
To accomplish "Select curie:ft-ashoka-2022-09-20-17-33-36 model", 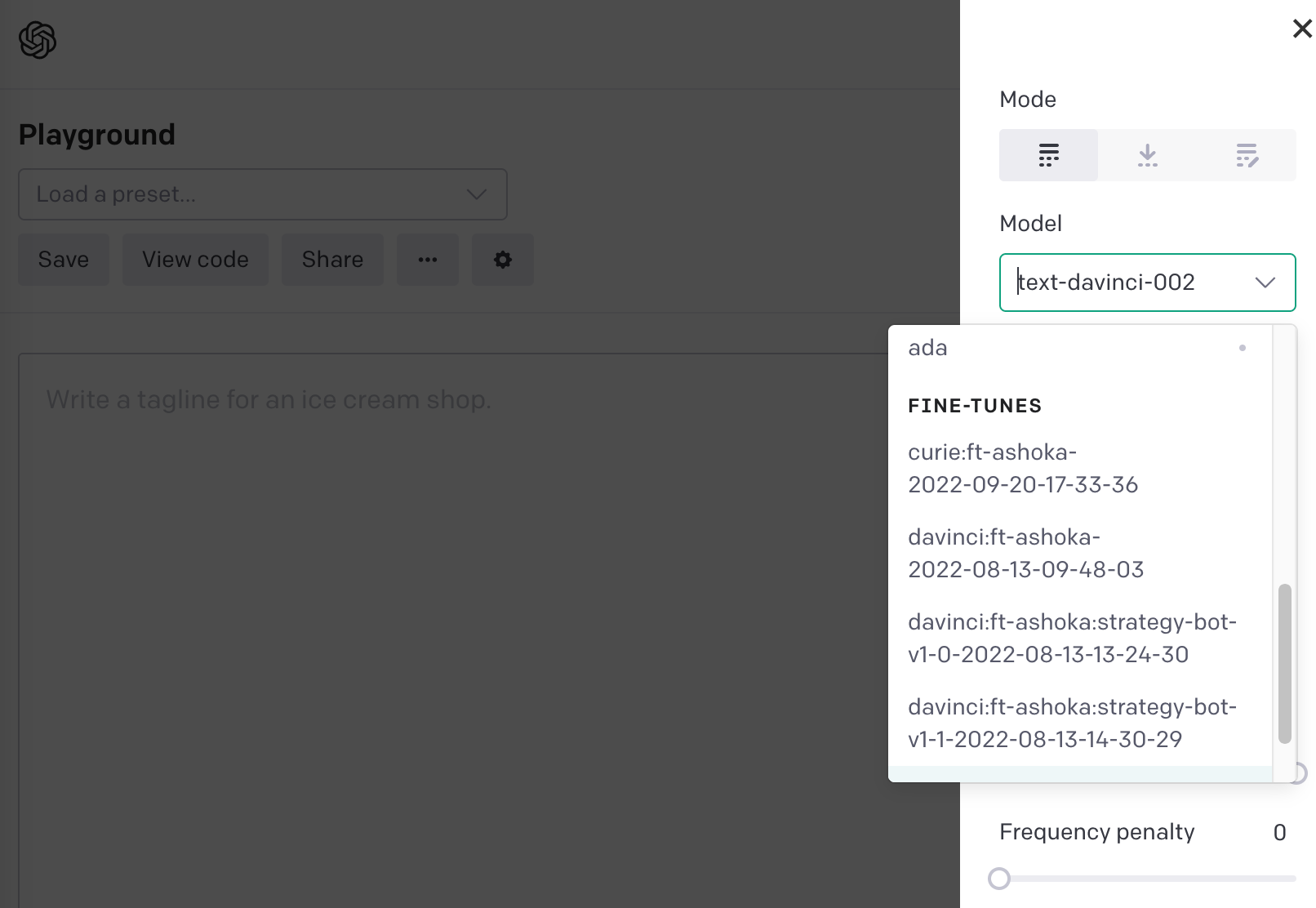I will pyautogui.click(x=1080, y=469).
